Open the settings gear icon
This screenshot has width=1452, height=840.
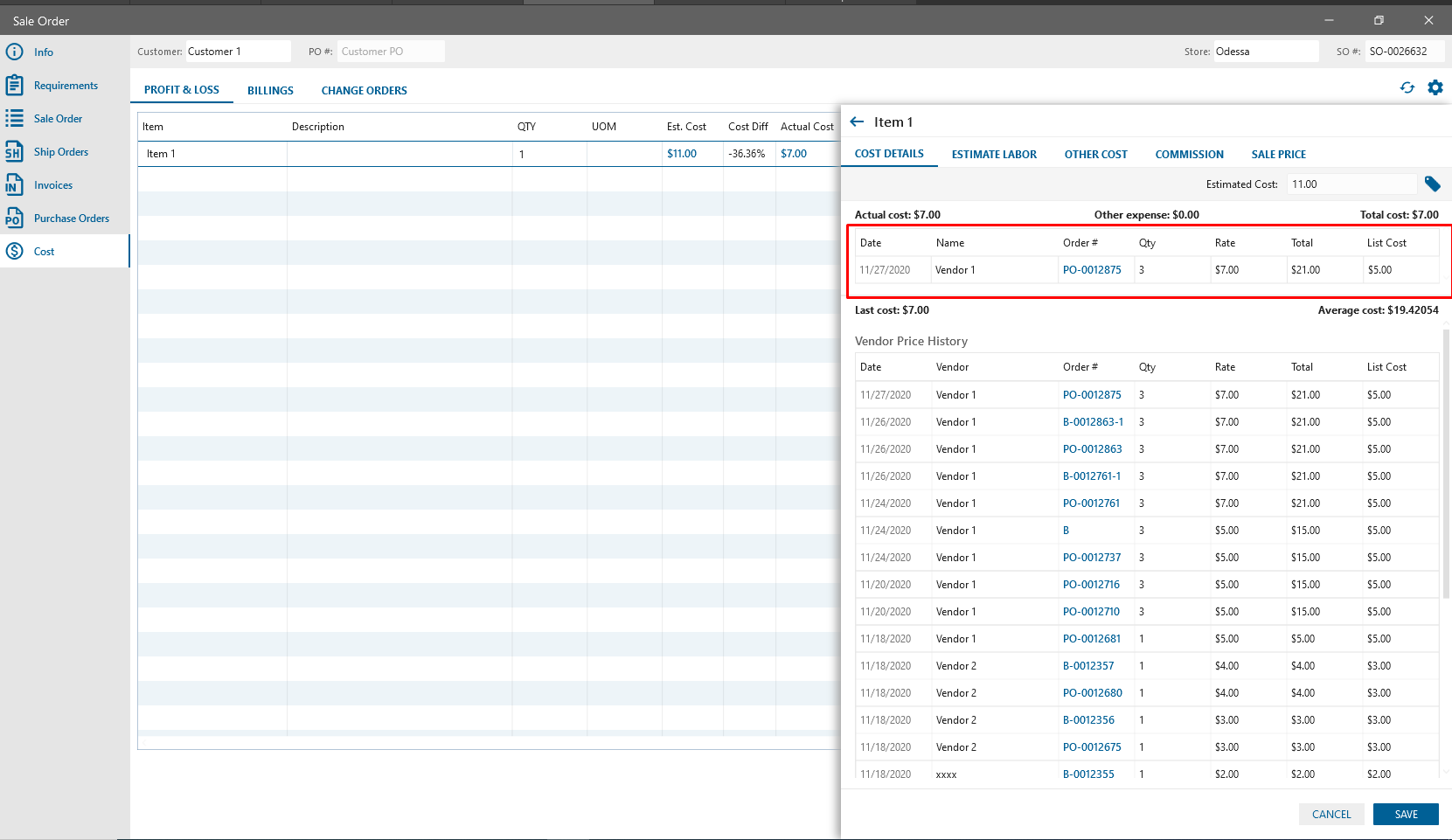click(1435, 87)
